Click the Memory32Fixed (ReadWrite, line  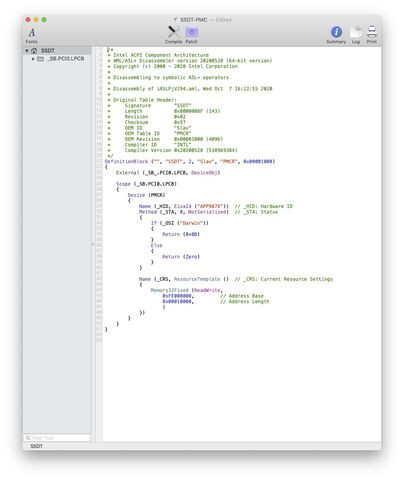186,290
